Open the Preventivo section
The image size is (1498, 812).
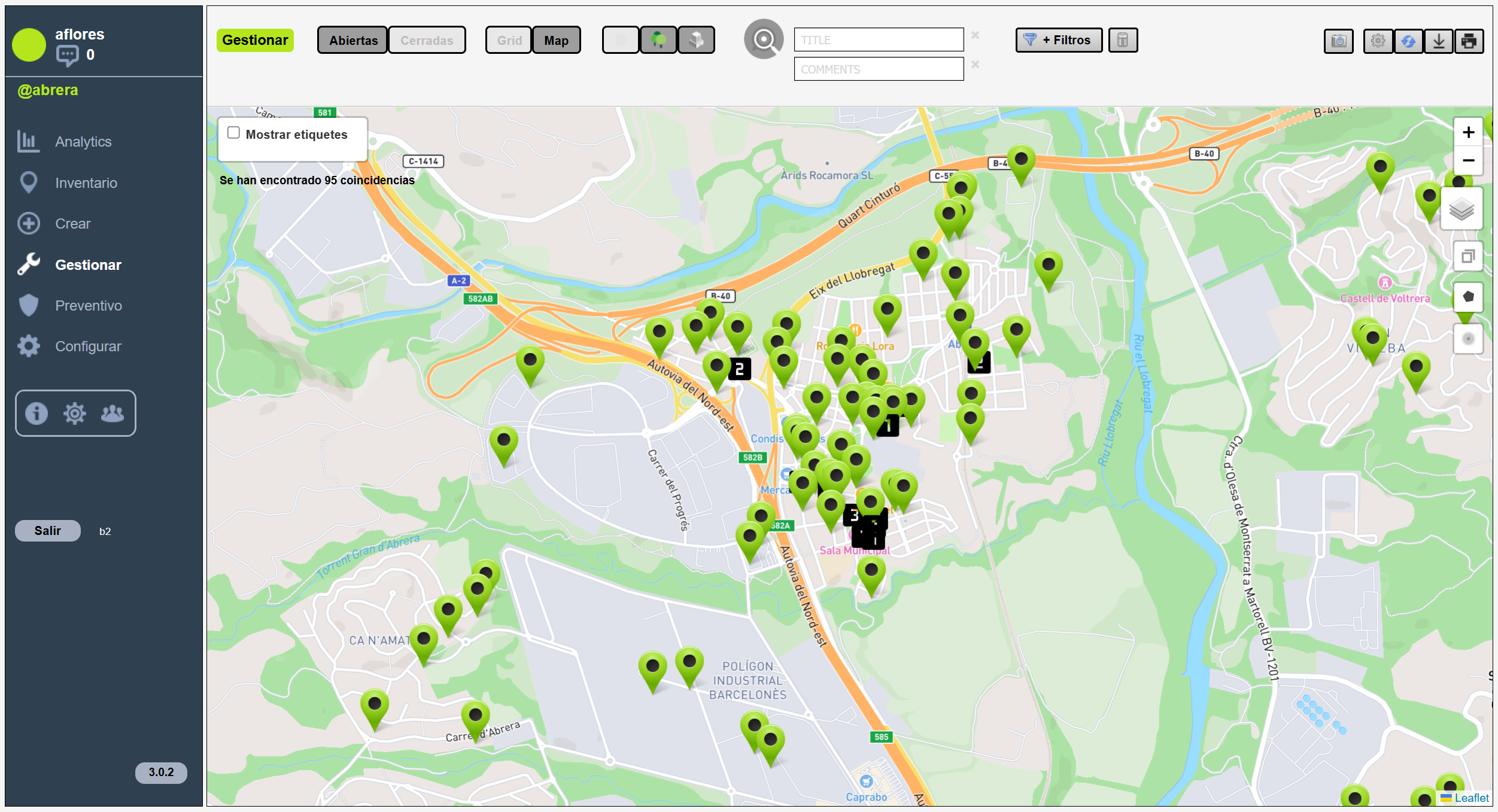tap(88, 306)
